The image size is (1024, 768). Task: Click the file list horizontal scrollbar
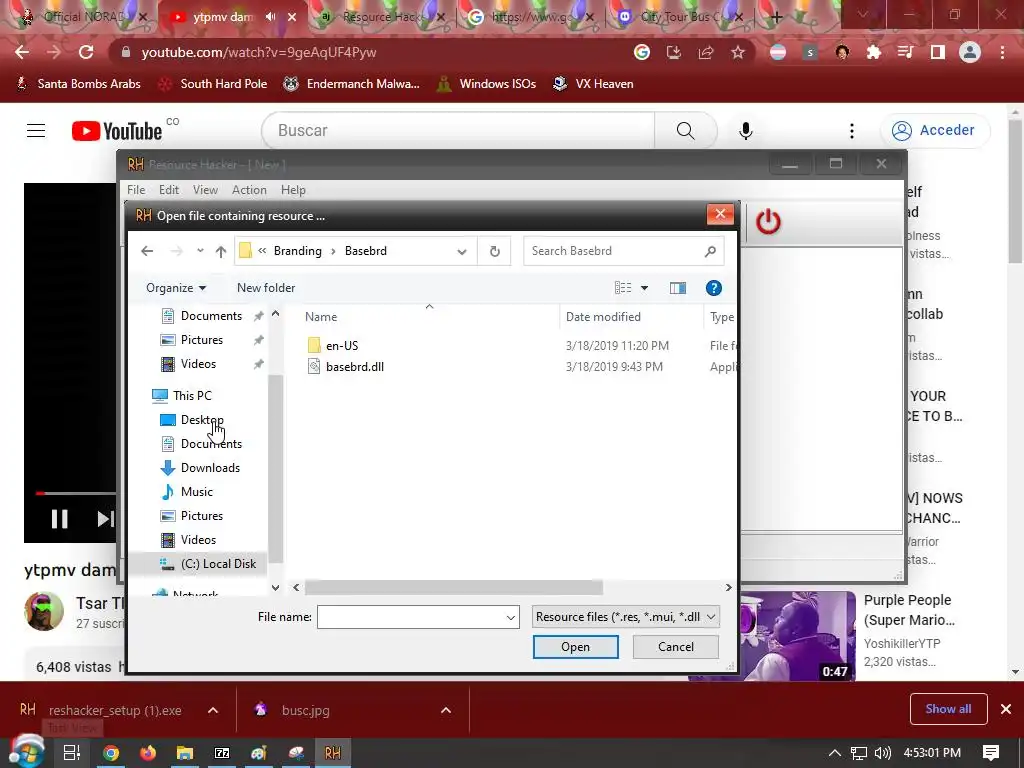(x=454, y=587)
